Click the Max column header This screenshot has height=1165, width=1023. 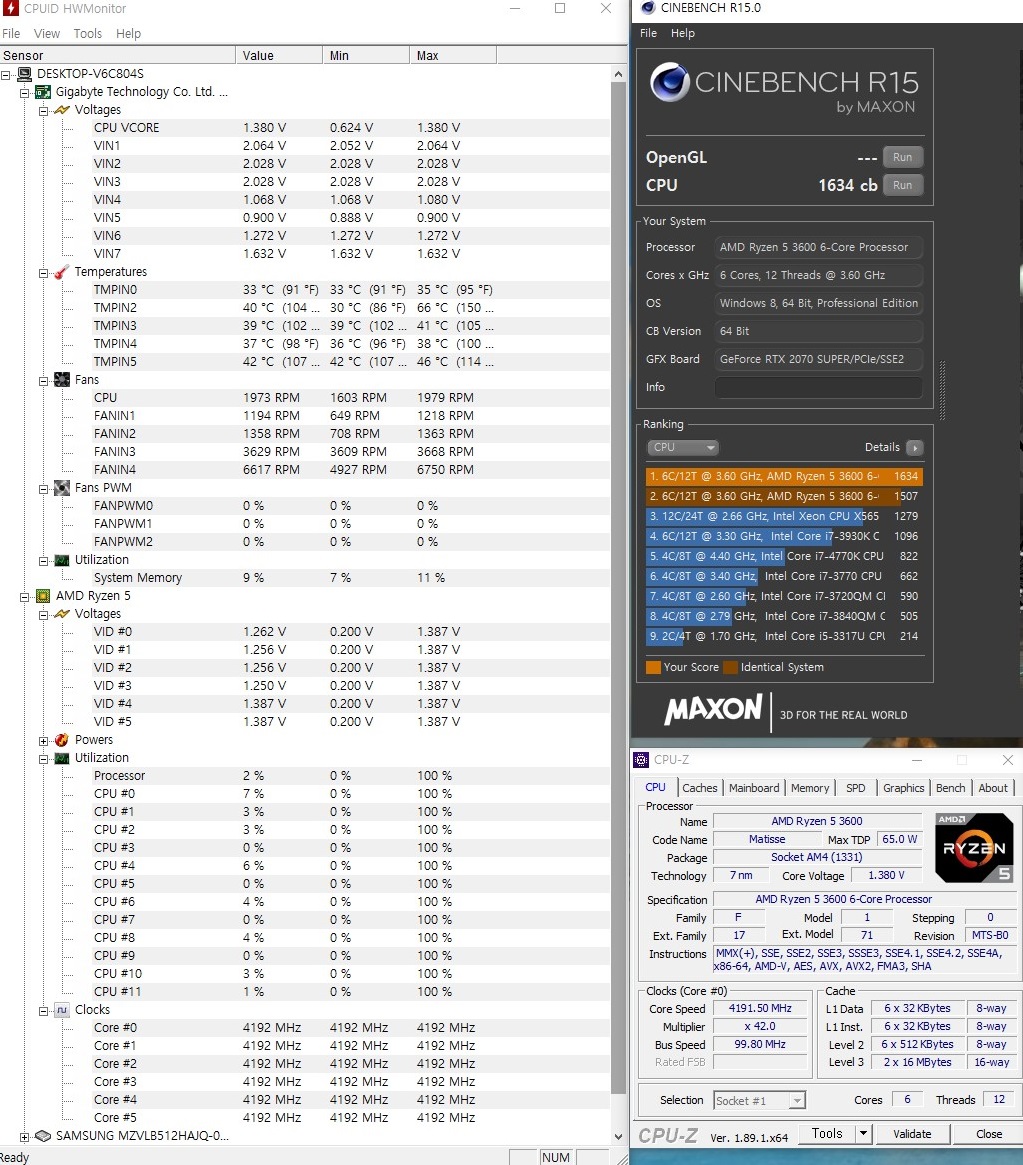pyautogui.click(x=452, y=55)
